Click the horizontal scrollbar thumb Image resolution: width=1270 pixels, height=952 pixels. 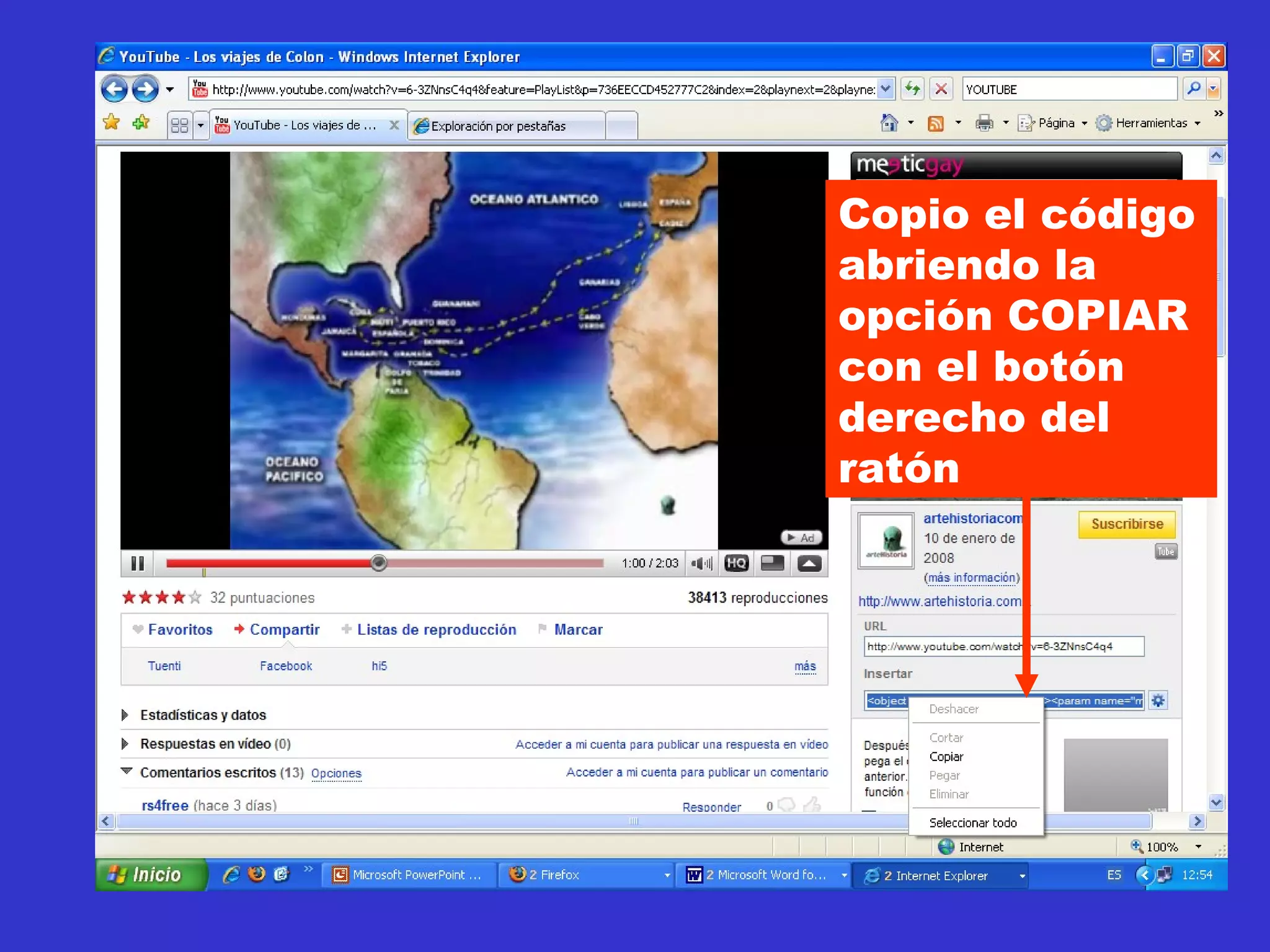click(634, 821)
